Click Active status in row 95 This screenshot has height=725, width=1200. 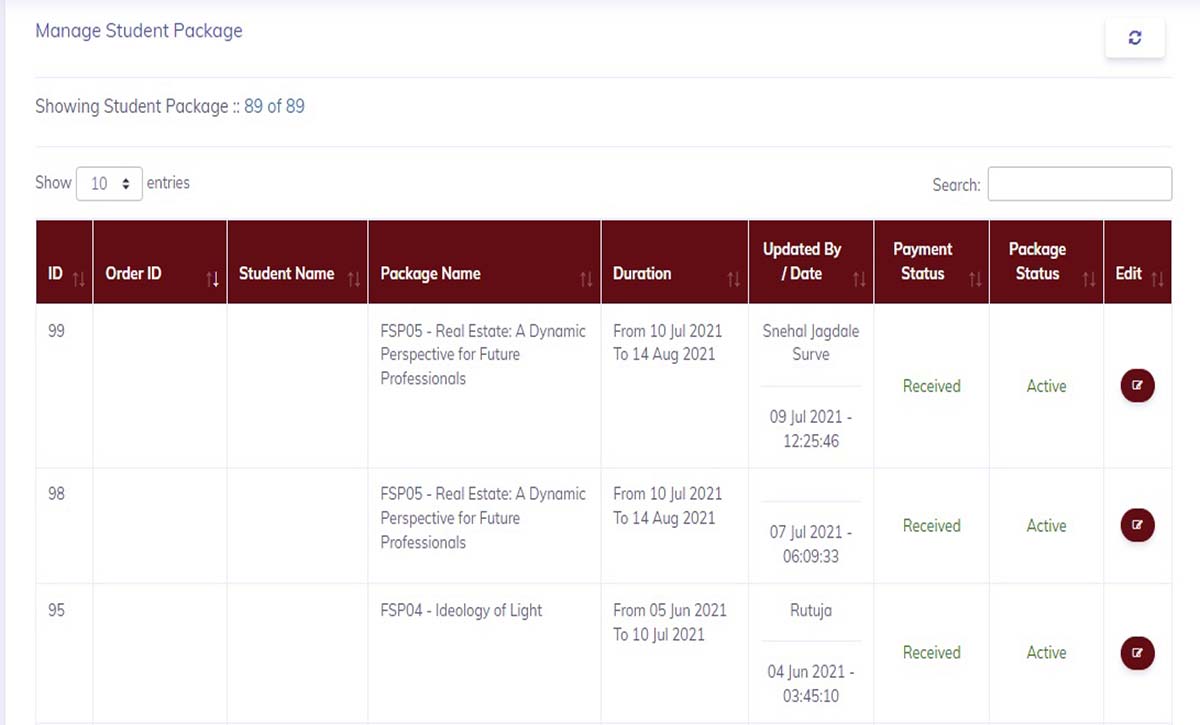[1046, 652]
